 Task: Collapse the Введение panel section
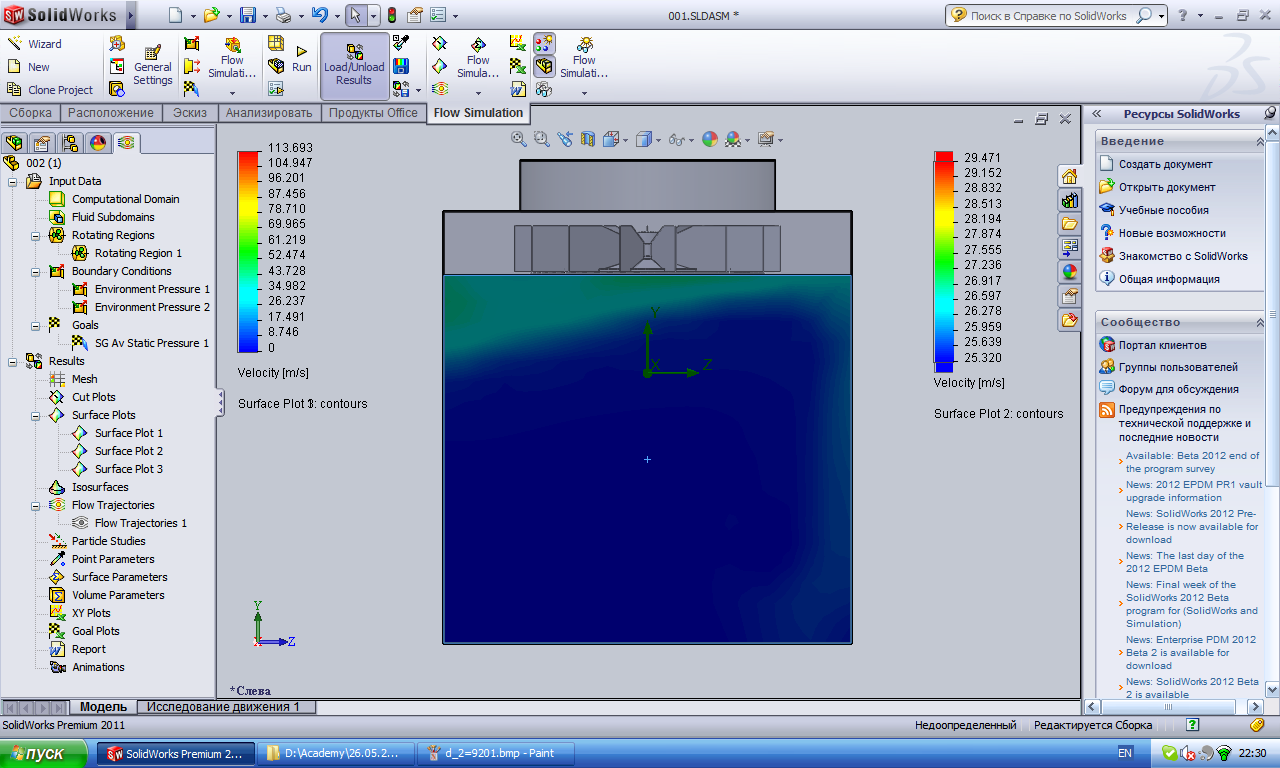coord(1259,141)
